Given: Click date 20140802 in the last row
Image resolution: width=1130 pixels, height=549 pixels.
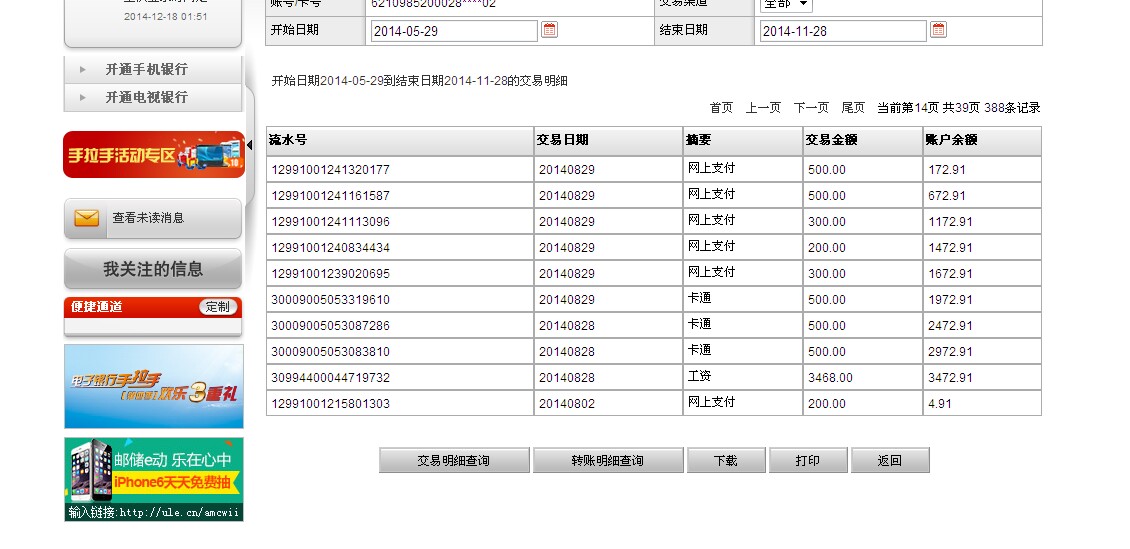Looking at the screenshot, I should coord(567,403).
